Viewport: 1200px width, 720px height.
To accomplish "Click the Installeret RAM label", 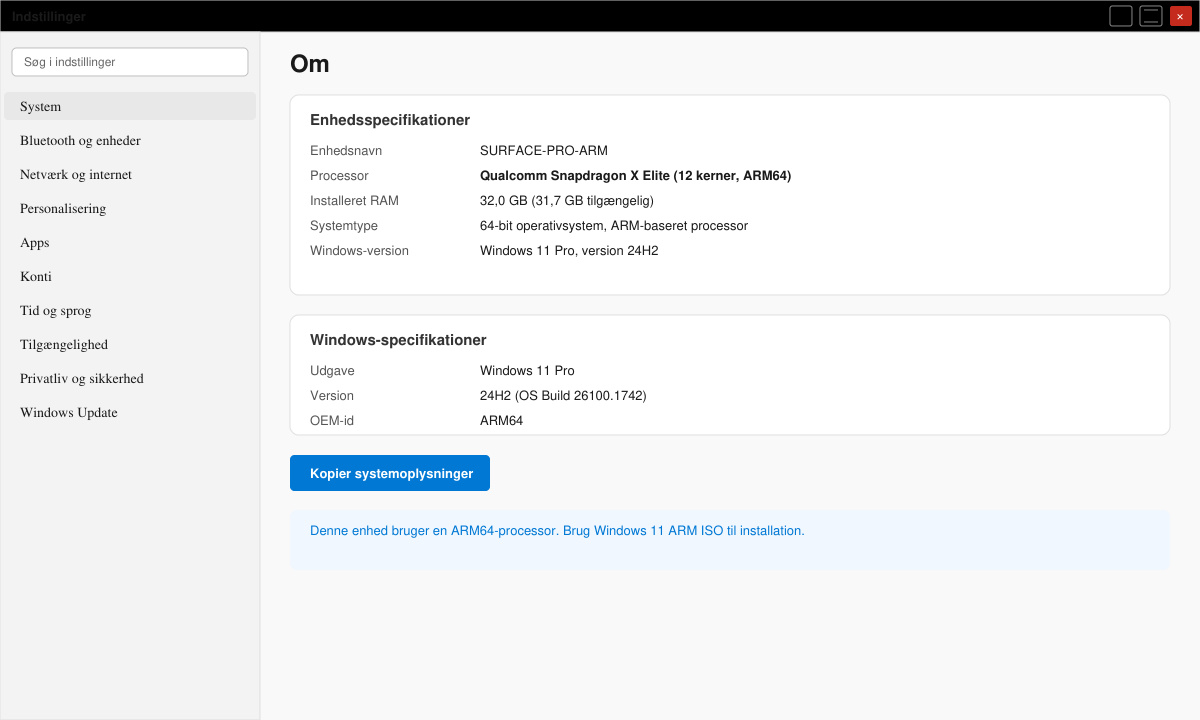I will (354, 201).
